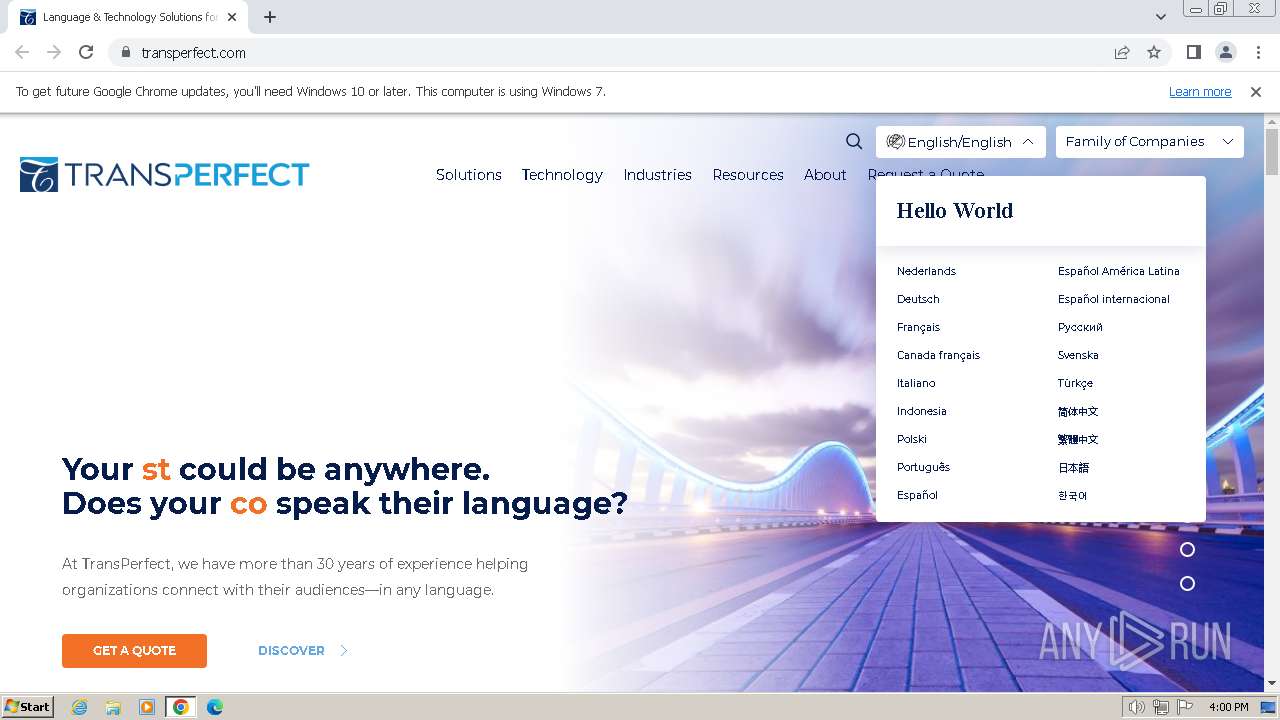
Task: Select Canada français language
Action: pyautogui.click(x=938, y=355)
